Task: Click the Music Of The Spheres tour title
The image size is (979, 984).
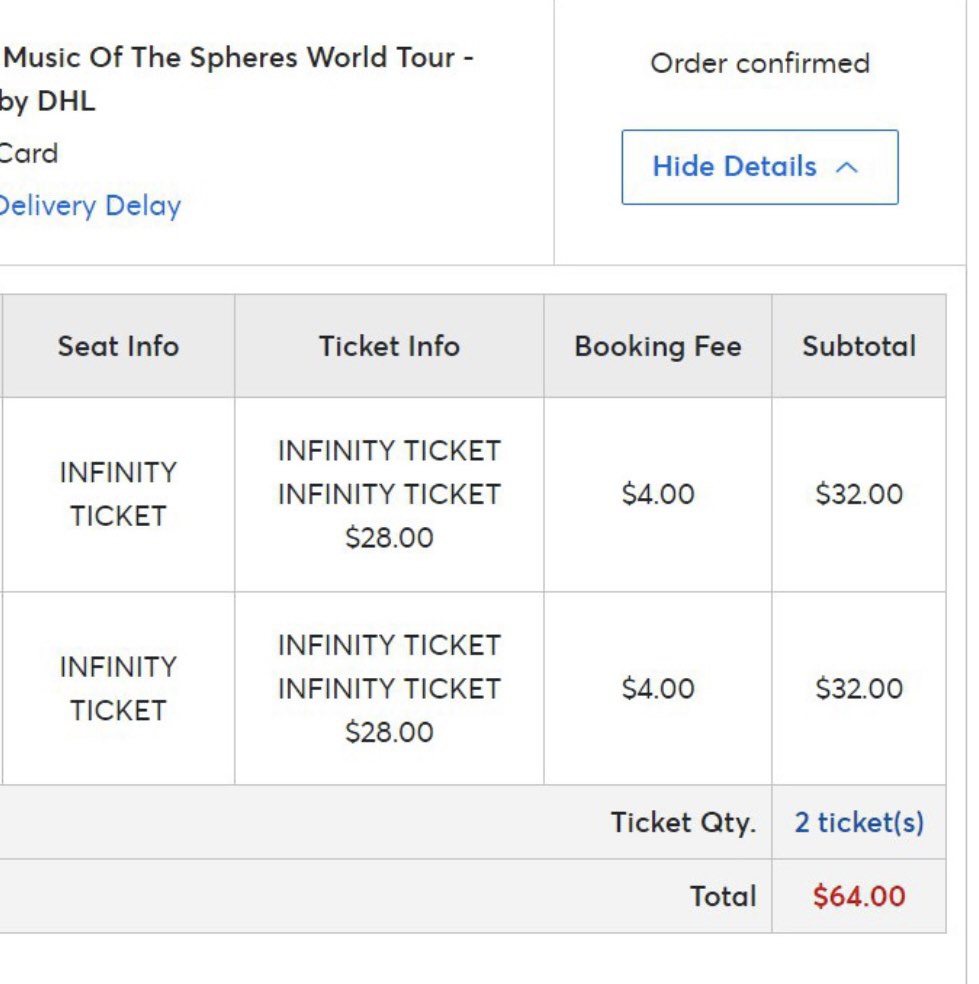Action: point(238,57)
